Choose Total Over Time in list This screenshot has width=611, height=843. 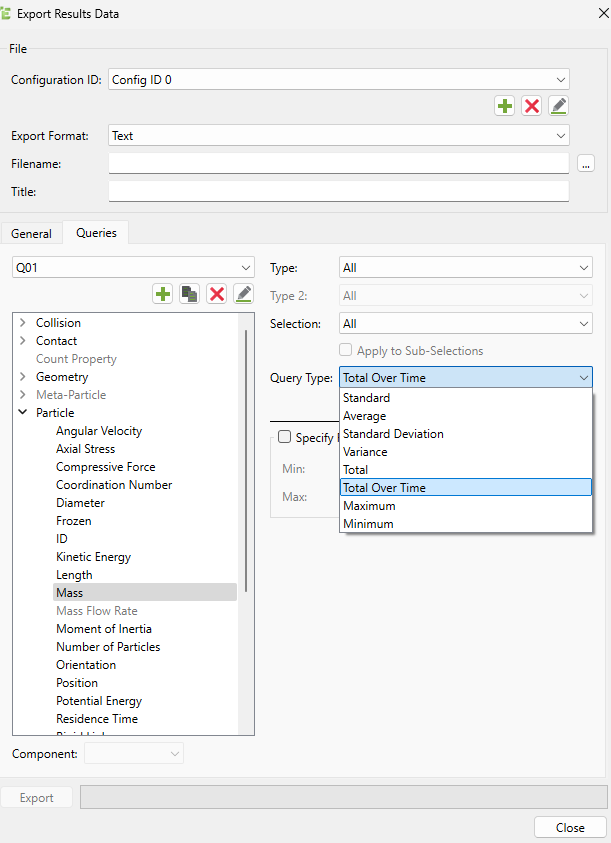tap(466, 488)
